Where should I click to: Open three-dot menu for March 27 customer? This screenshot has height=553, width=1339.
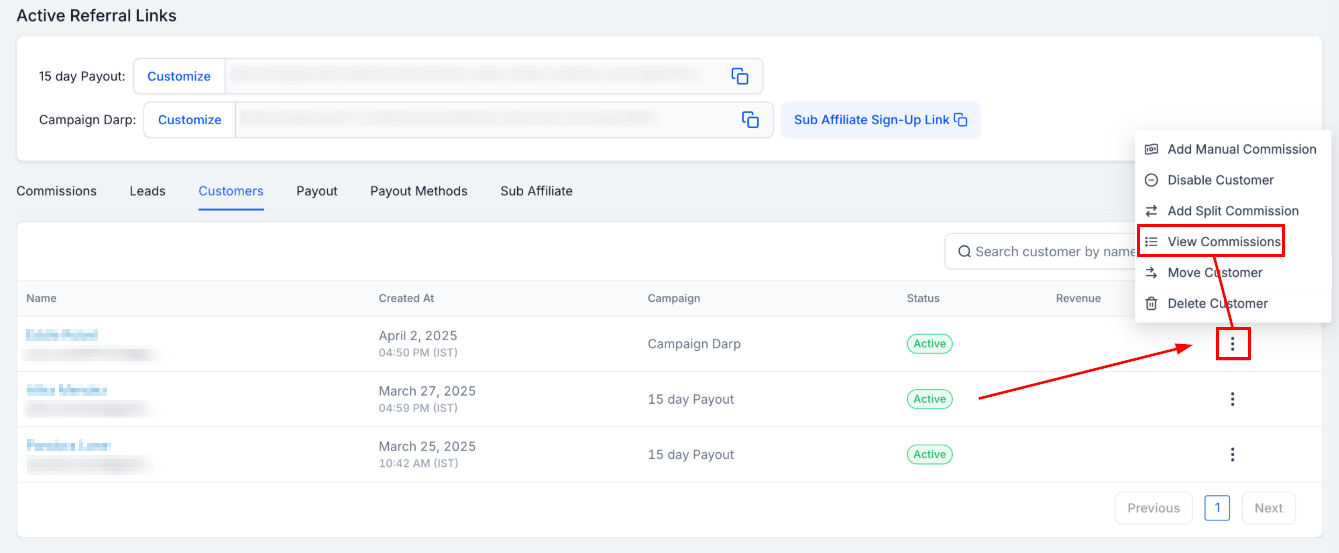pos(1232,399)
